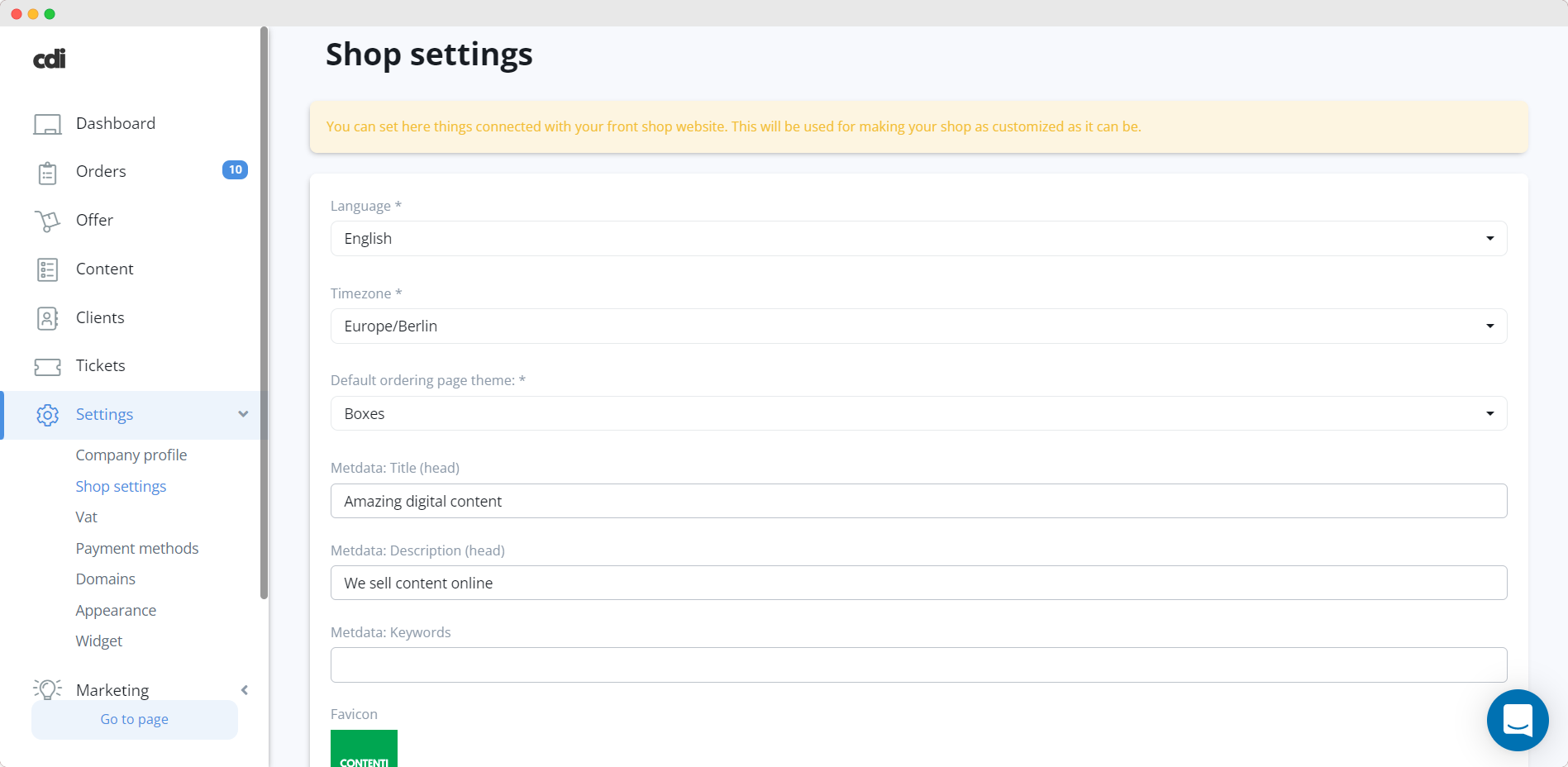
Task: Click the Settings gear icon
Action: (47, 415)
